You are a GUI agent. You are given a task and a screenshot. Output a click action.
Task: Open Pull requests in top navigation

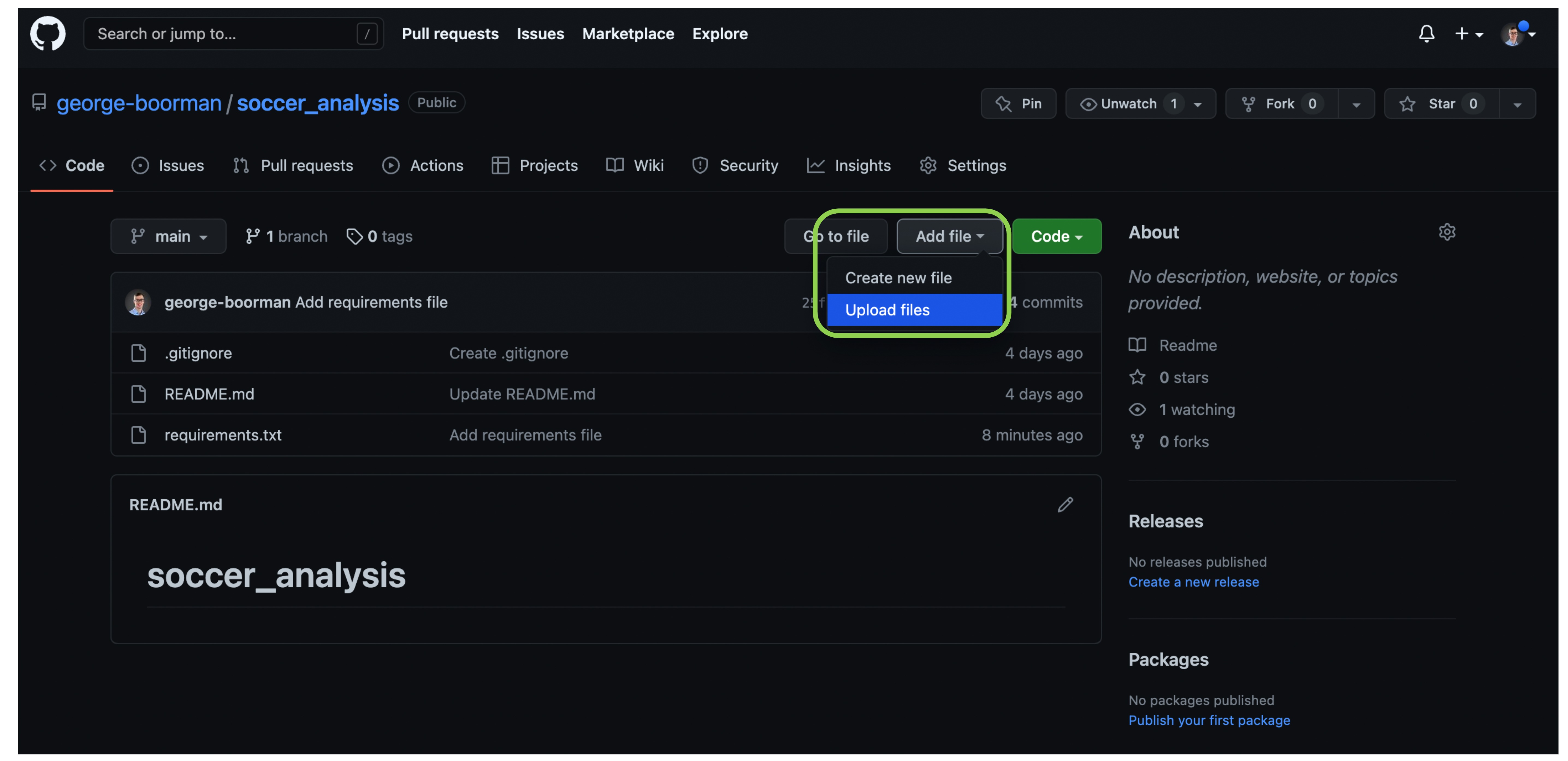click(450, 34)
